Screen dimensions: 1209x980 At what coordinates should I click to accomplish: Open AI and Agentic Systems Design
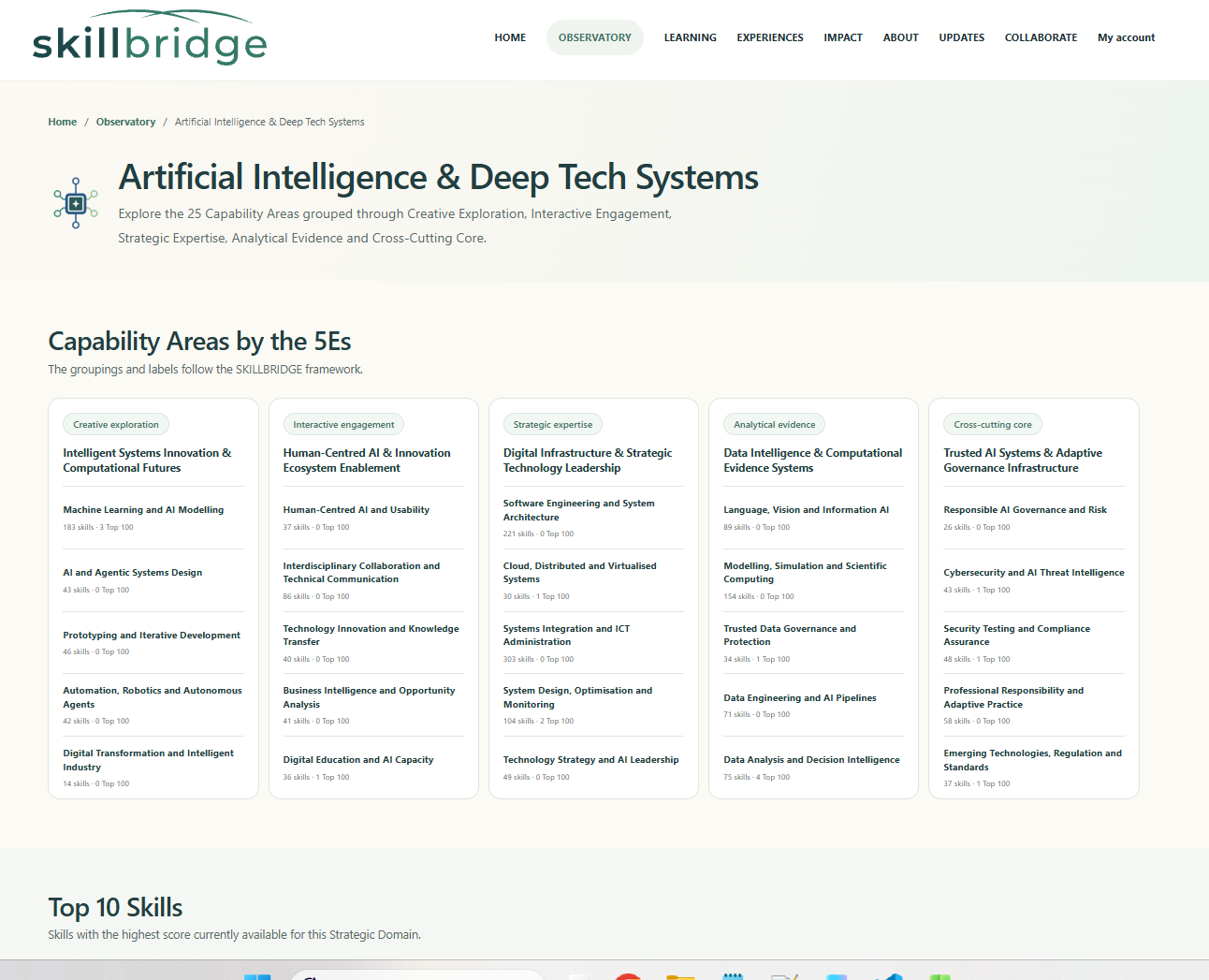tap(133, 573)
